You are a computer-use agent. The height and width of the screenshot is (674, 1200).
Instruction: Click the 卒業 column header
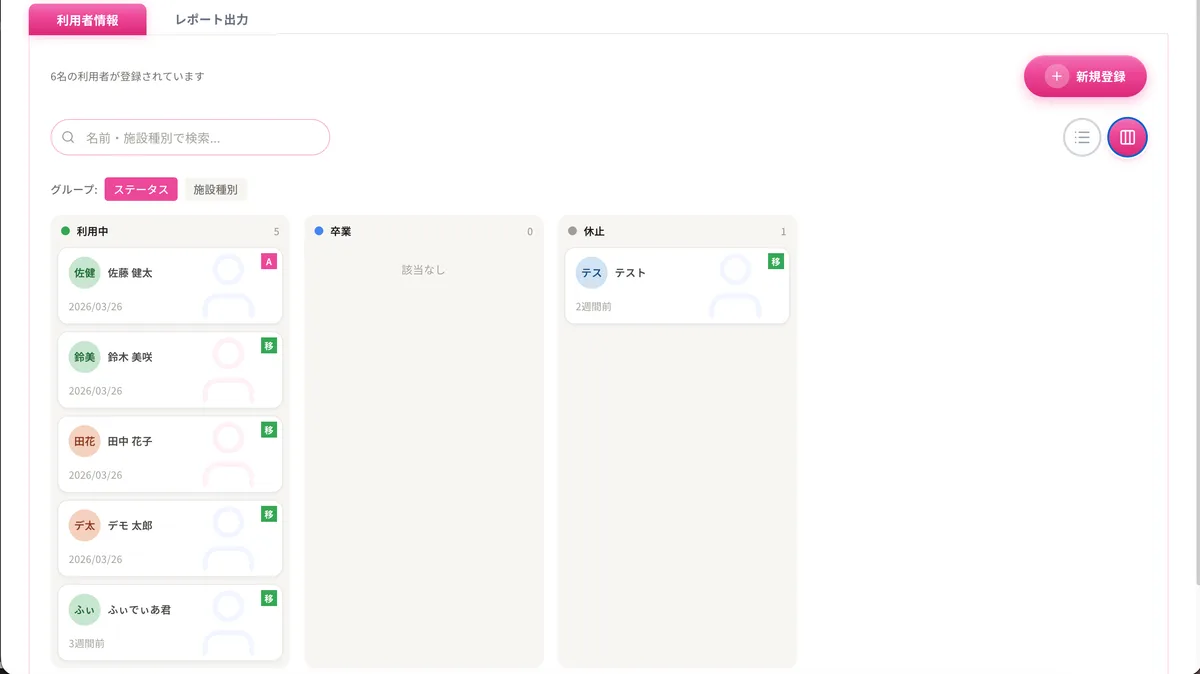(x=424, y=231)
